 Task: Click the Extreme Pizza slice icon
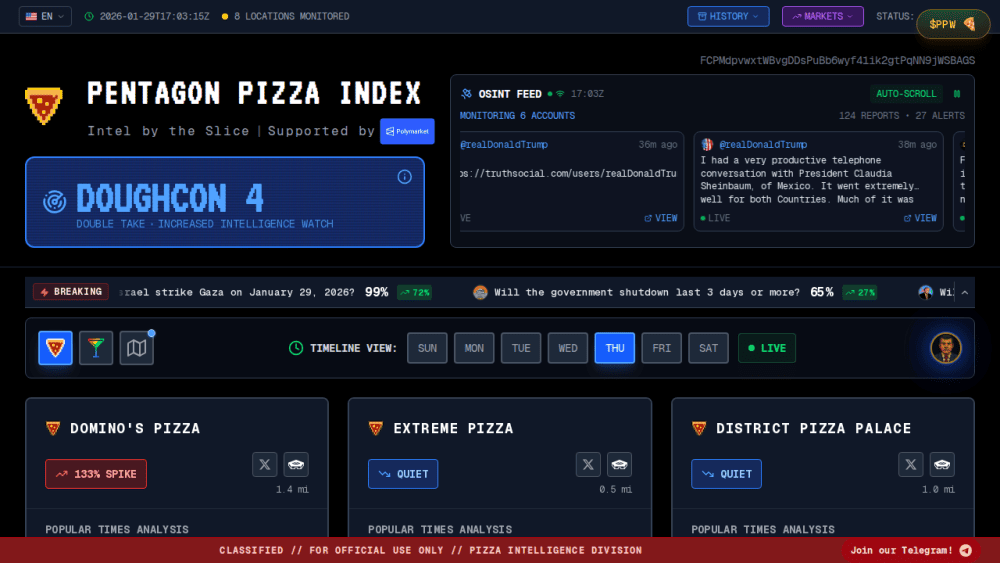pos(376,428)
